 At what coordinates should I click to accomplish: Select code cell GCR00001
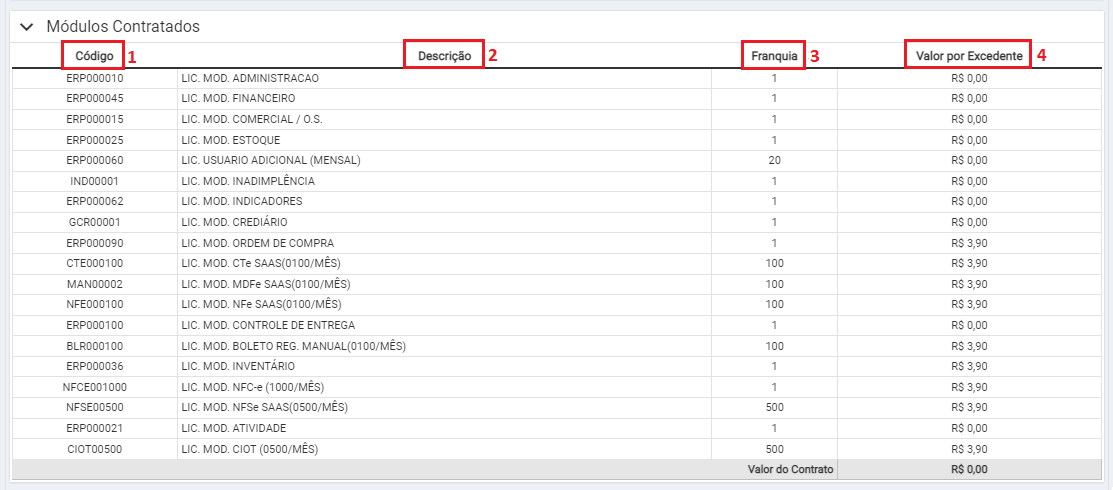[x=94, y=222]
